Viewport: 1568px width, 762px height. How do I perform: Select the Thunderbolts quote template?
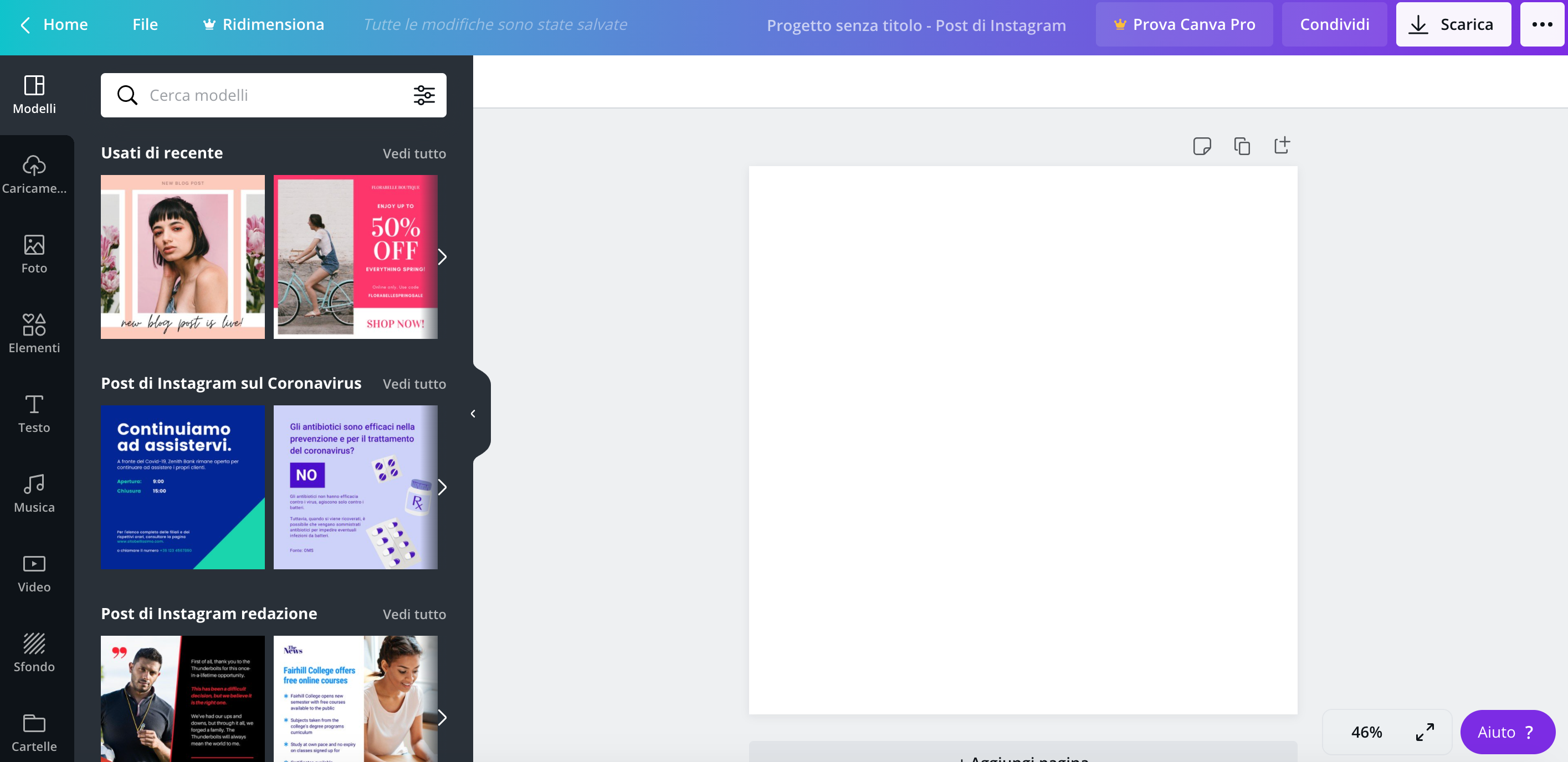183,699
